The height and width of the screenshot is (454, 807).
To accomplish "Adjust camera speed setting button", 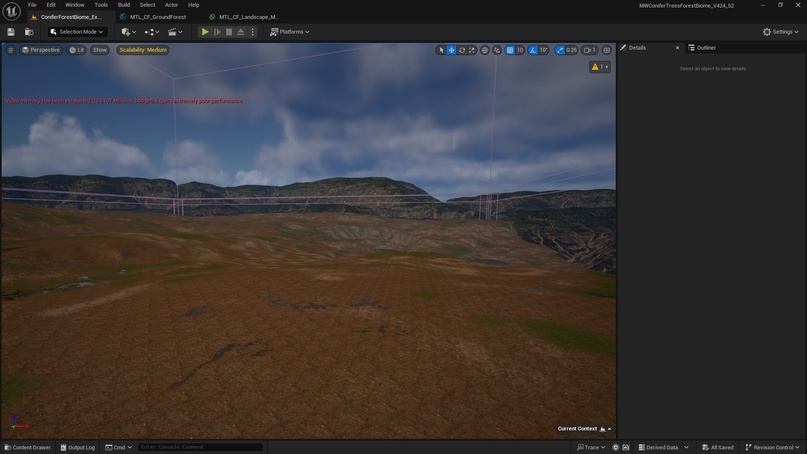I will click(x=589, y=50).
